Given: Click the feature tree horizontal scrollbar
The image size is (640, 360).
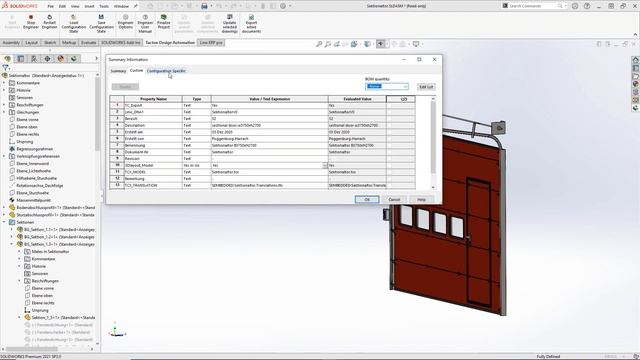Looking at the screenshot, I should click(x=31, y=349).
